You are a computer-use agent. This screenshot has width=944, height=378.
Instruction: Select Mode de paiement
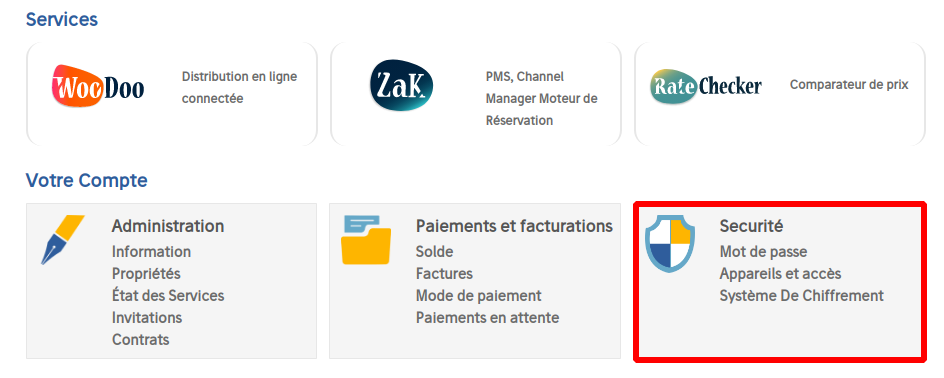[479, 296]
